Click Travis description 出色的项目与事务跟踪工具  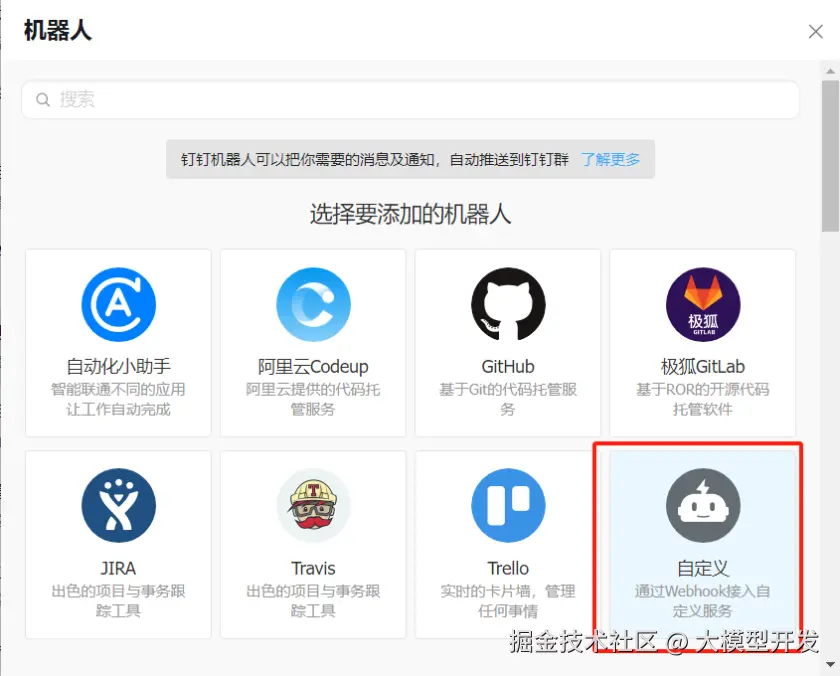(x=313, y=601)
